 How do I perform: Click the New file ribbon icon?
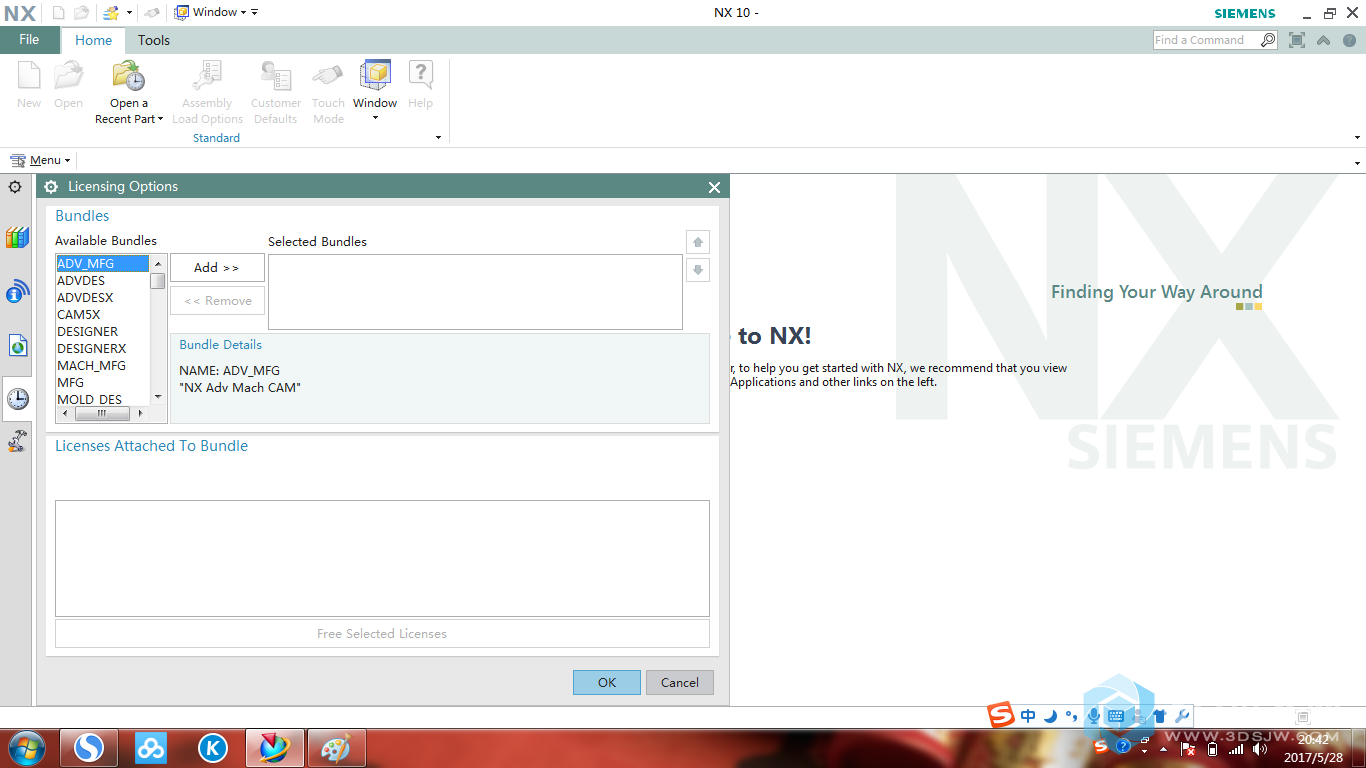[29, 76]
